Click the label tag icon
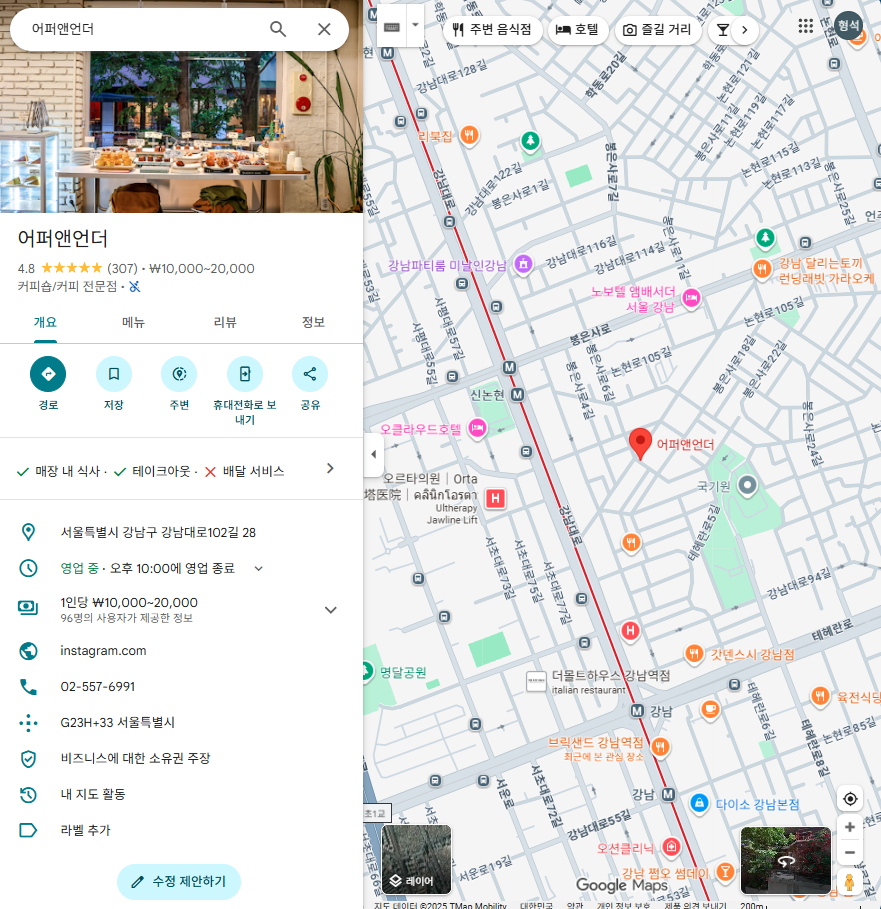This screenshot has width=881, height=909. pyautogui.click(x=28, y=830)
